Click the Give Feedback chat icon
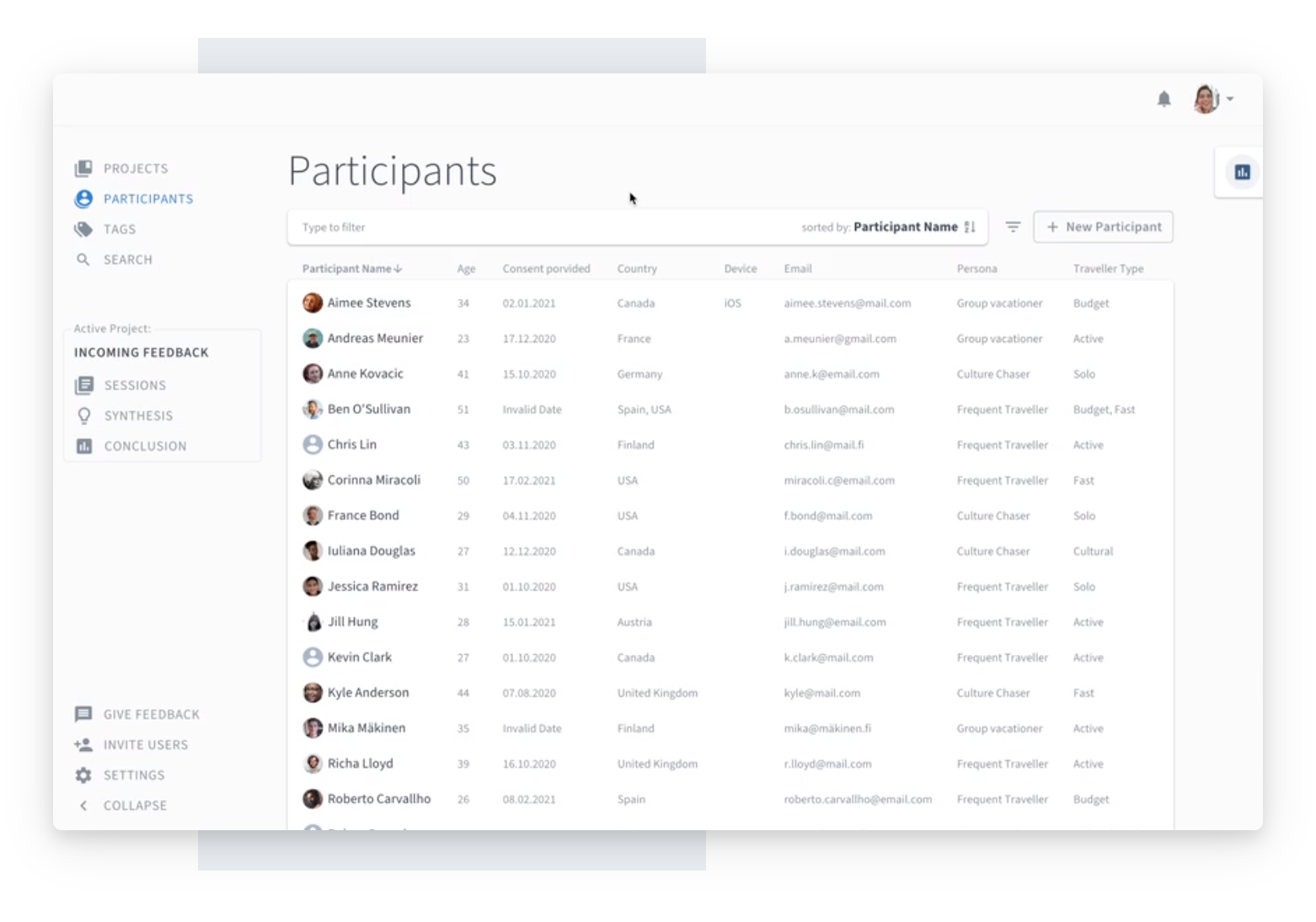 83,714
